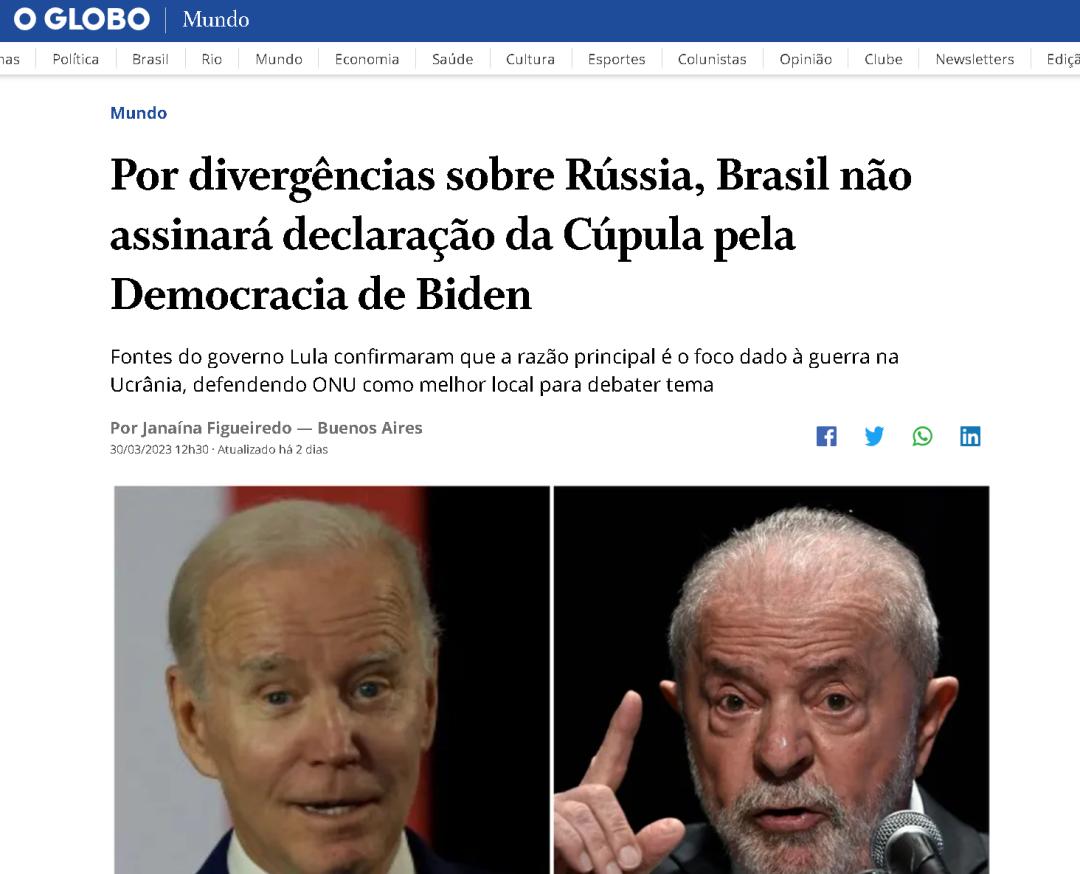Open Mundo in the navigation bar
Screen dimensions: 1080x874
[x=279, y=59]
